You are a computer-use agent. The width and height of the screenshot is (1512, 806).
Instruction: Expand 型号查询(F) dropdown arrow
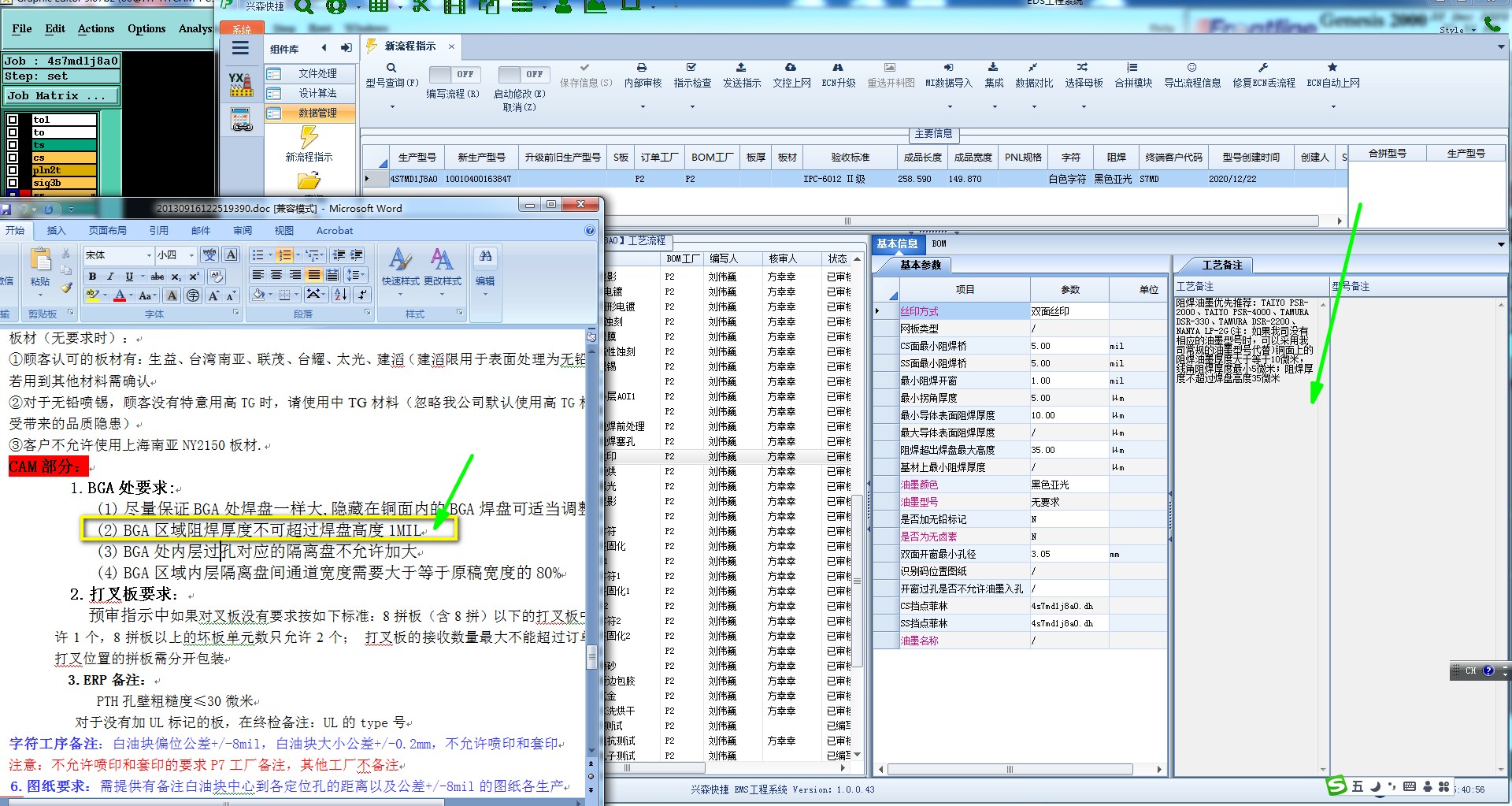pos(391,106)
